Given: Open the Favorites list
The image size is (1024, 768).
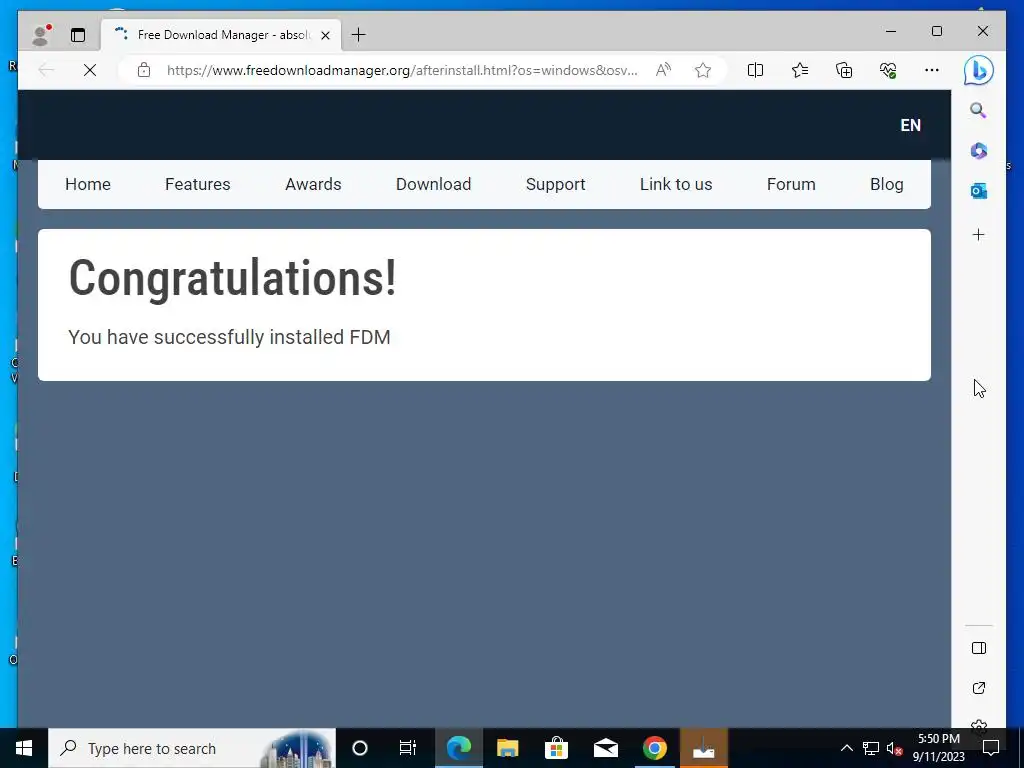Looking at the screenshot, I should click(800, 70).
